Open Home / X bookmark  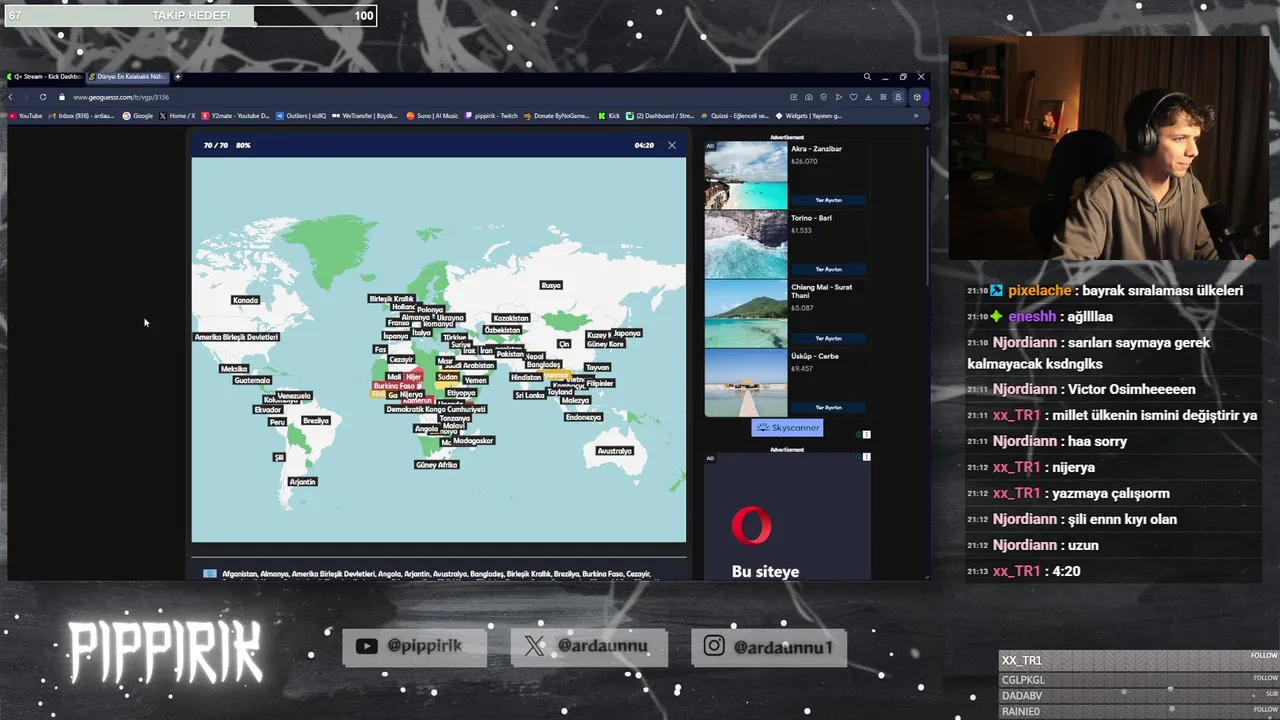click(177, 116)
